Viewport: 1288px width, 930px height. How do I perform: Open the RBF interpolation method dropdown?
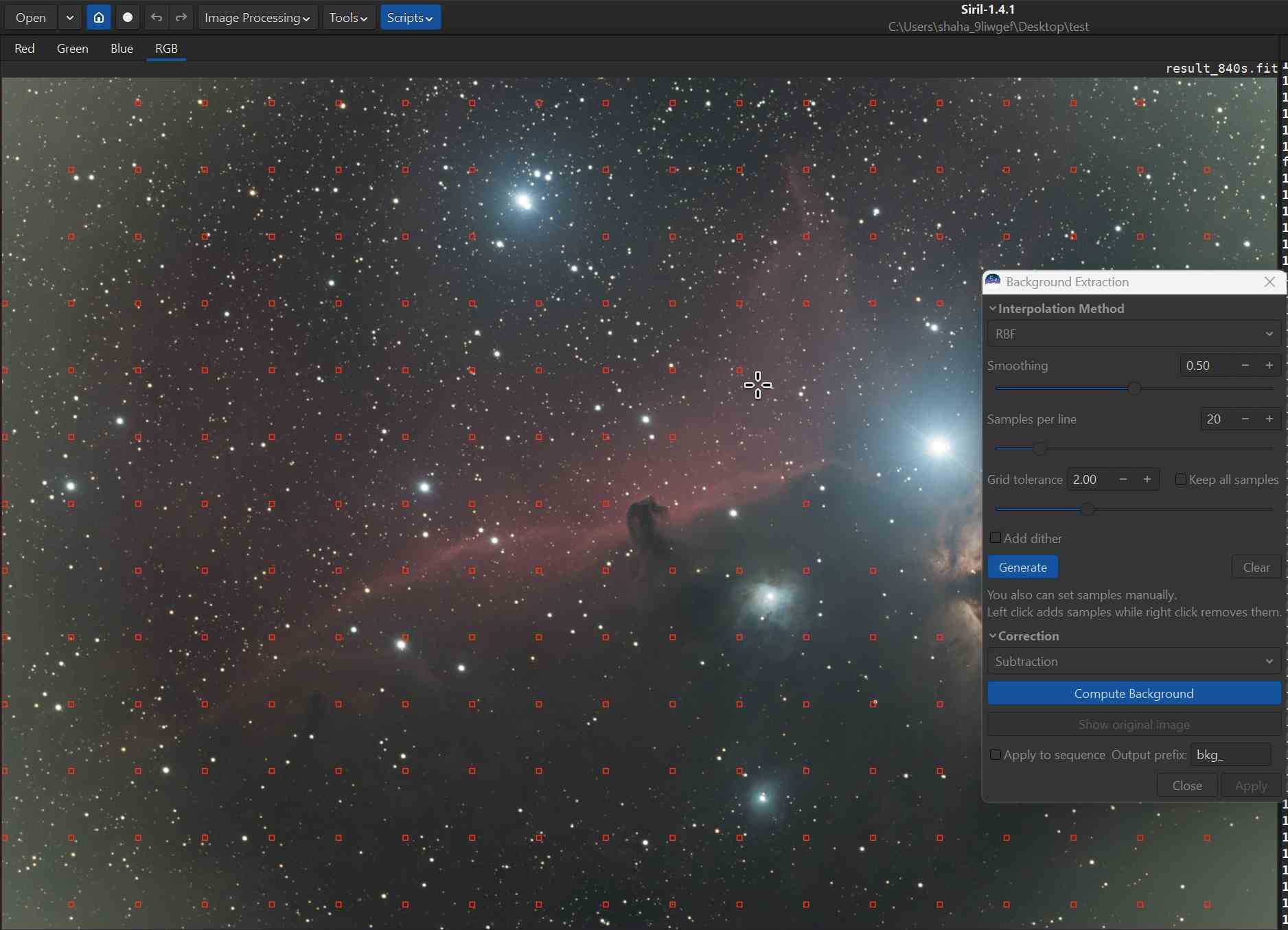click(1134, 334)
